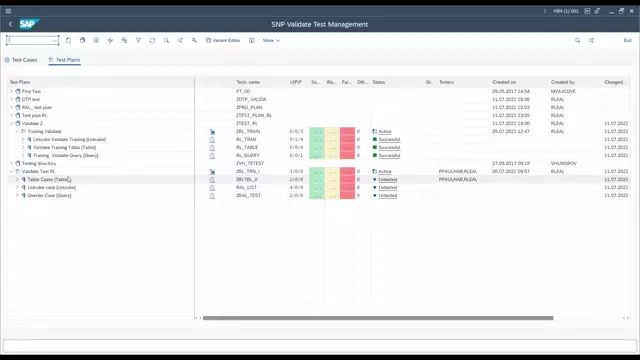Open the Active status link for ZRL_TRAIN
Image resolution: width=640 pixels, height=360 pixels.
click(385, 131)
